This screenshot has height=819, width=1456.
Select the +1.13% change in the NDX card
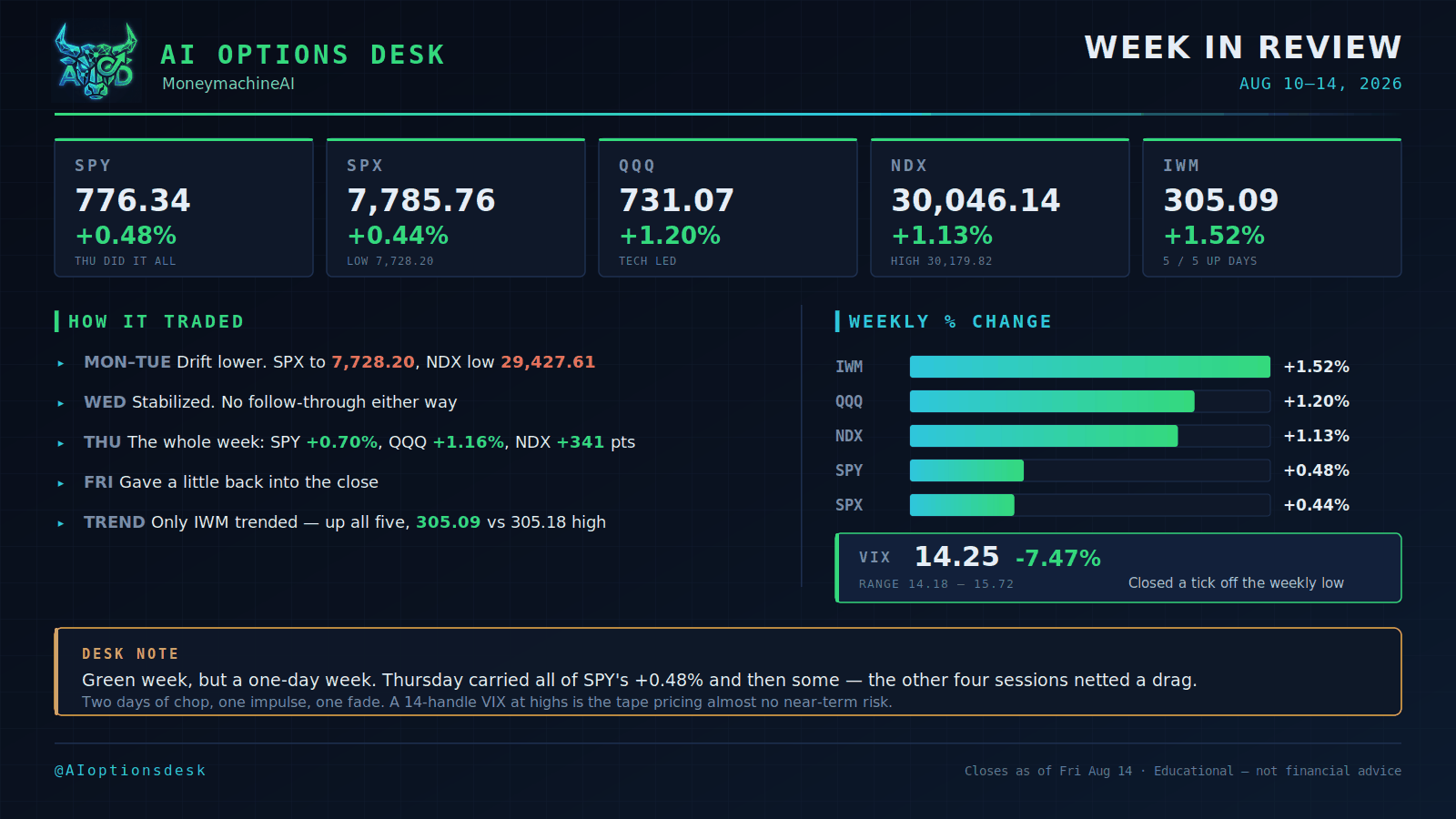pos(942,236)
